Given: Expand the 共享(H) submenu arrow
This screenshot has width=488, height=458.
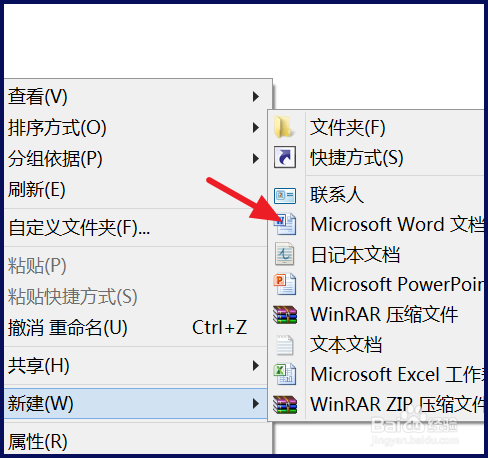Looking at the screenshot, I should point(256,366).
